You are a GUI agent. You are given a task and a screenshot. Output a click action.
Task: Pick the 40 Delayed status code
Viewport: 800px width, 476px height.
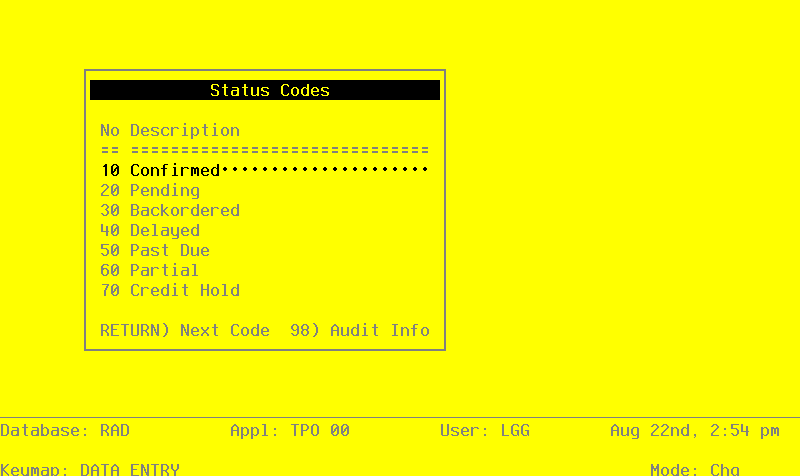150,231
